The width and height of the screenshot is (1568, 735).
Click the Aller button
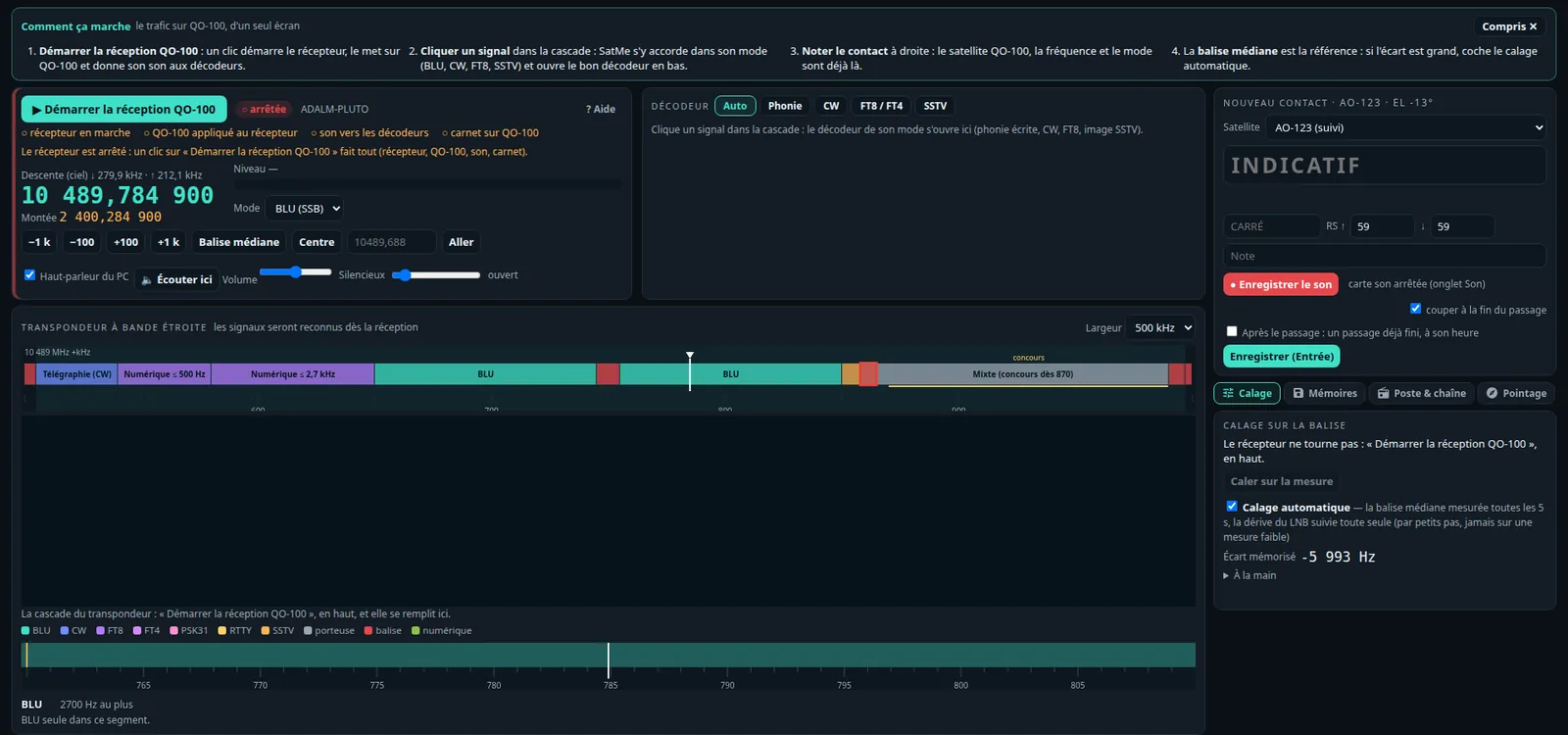[x=461, y=242]
